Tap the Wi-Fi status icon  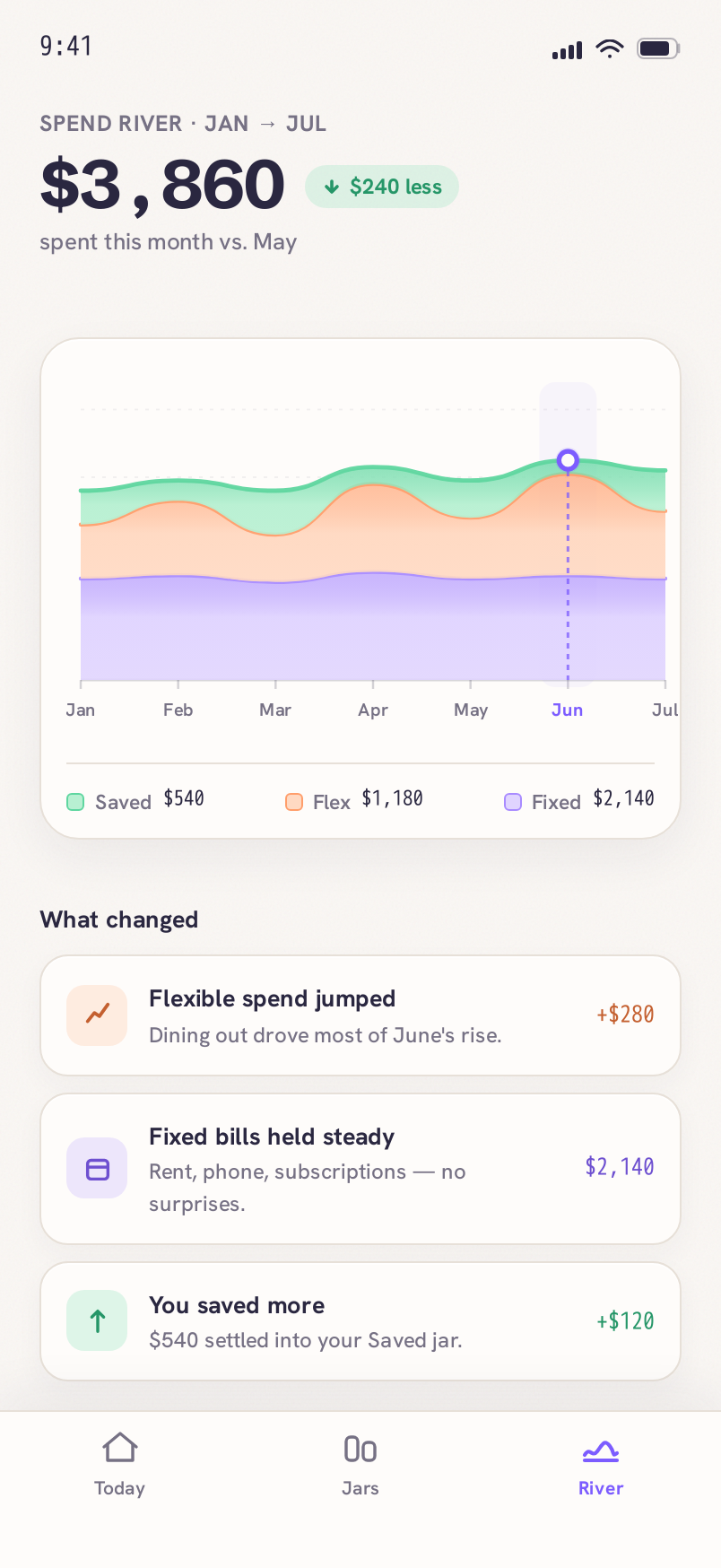[x=610, y=49]
